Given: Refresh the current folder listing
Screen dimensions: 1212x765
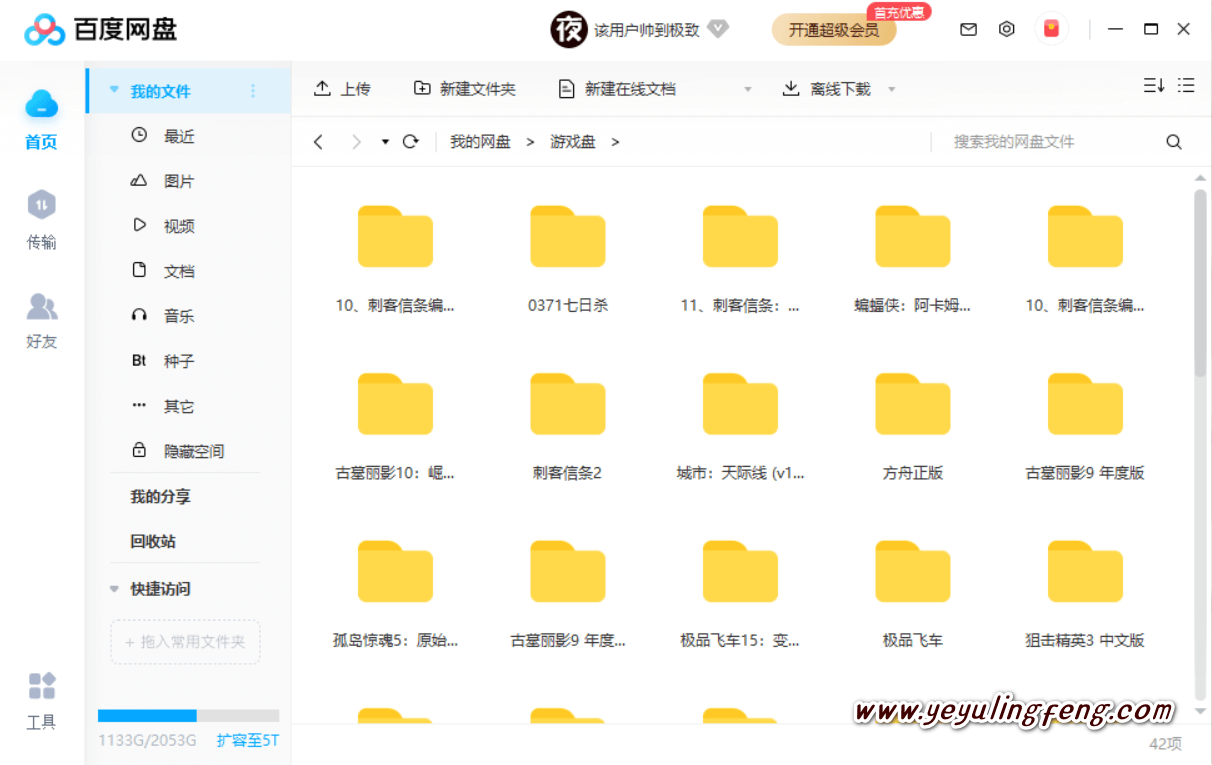Looking at the screenshot, I should [410, 142].
